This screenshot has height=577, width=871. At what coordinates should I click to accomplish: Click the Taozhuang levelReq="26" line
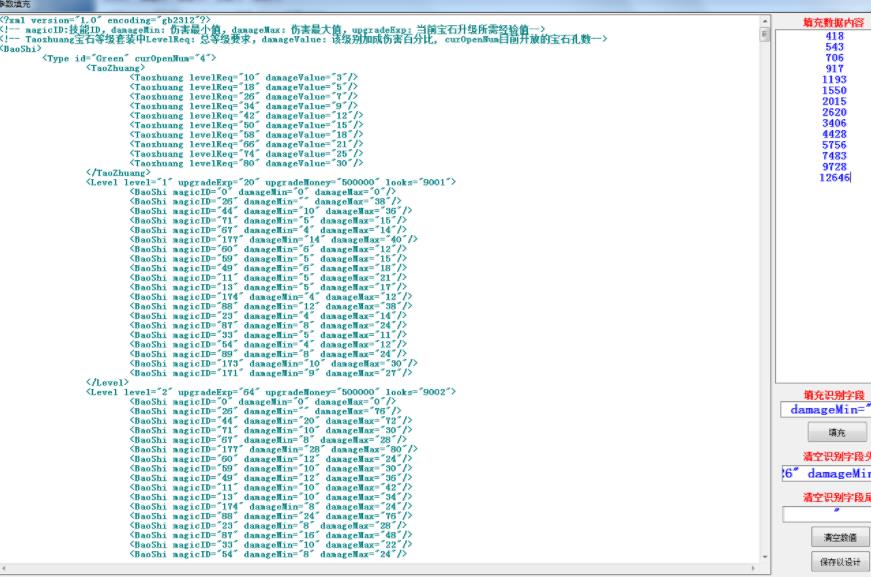click(244, 97)
